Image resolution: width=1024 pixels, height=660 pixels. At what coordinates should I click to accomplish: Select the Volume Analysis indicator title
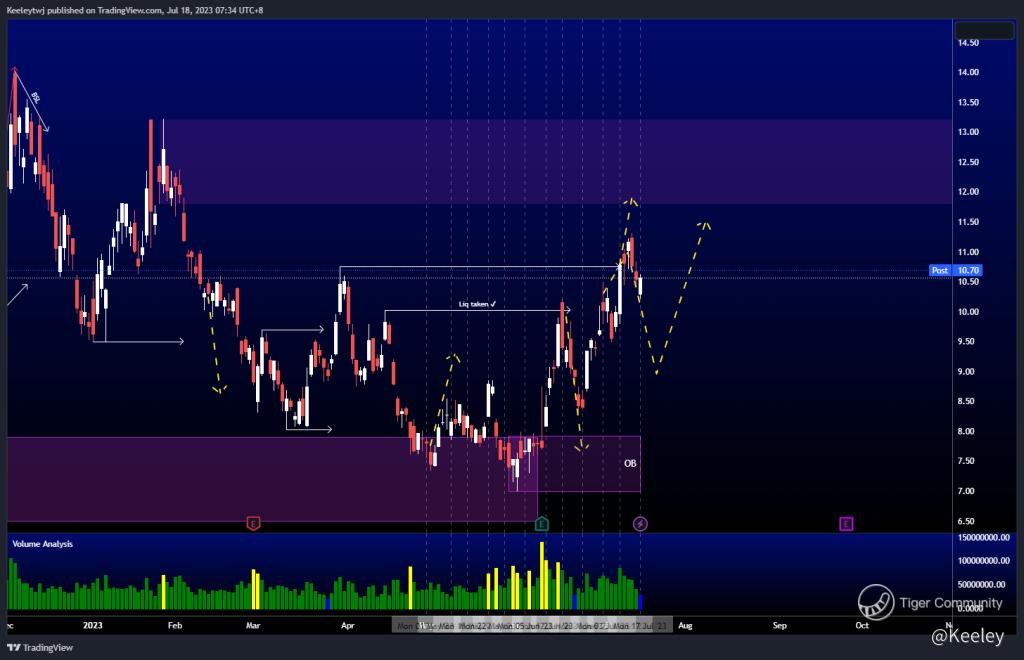[42, 544]
